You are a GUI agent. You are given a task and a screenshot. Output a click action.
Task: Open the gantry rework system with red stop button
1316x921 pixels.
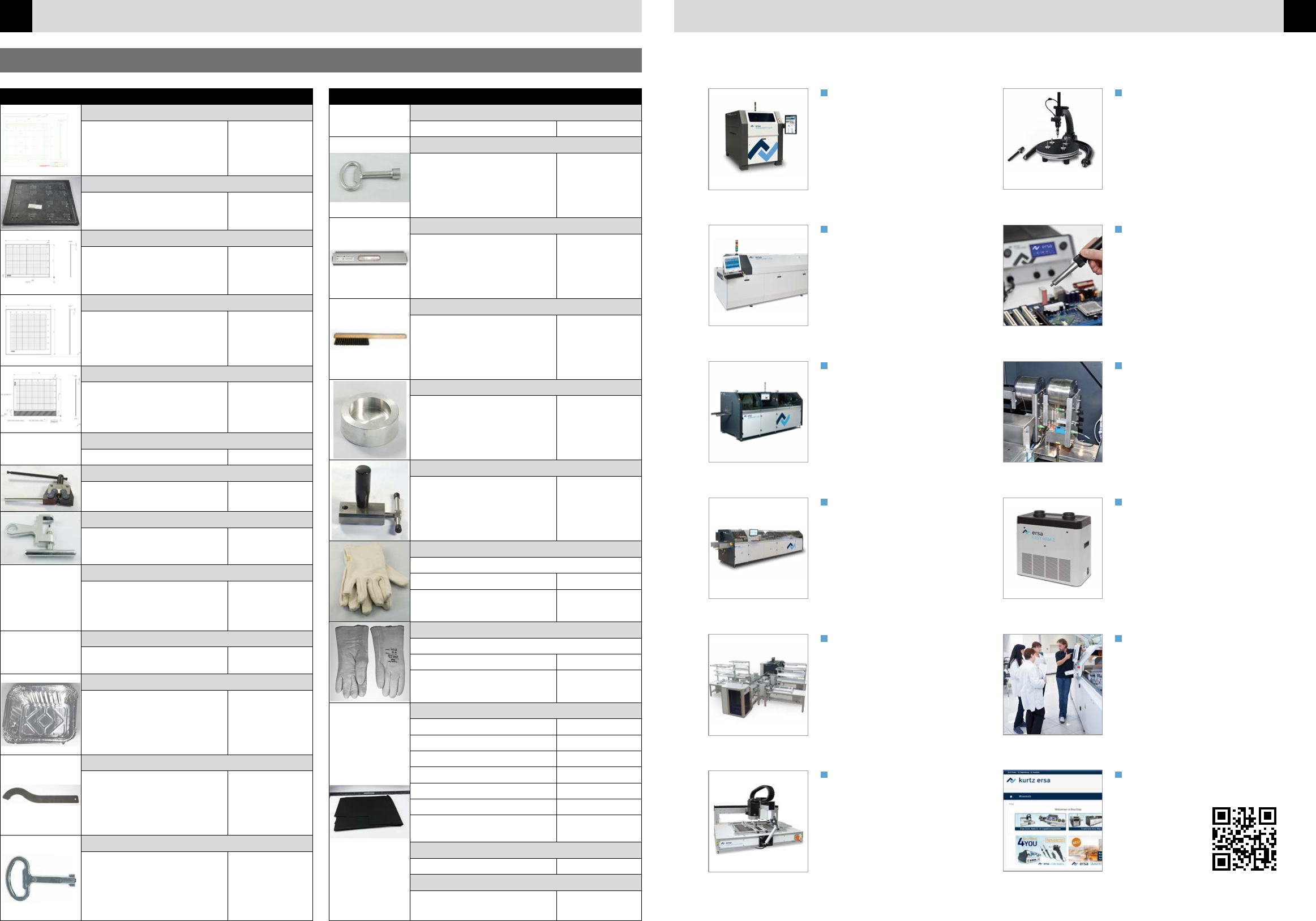pos(758,821)
